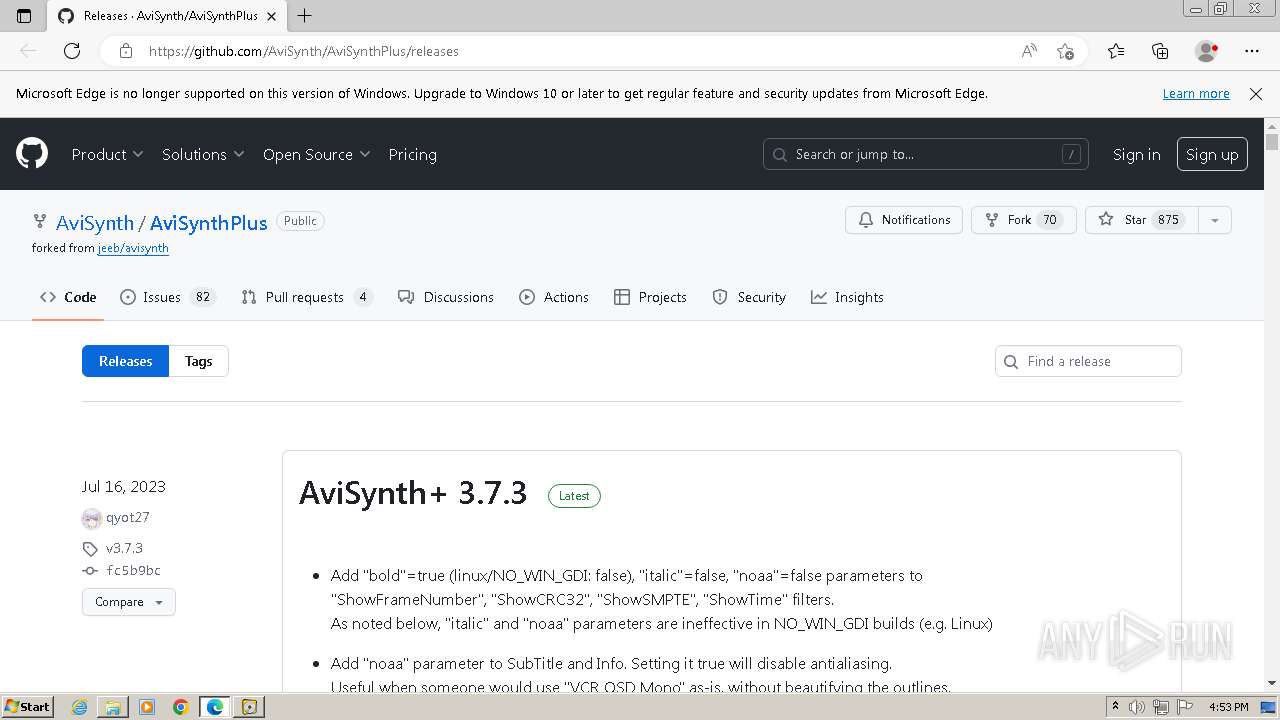This screenshot has height=720, width=1280.
Task: Open the volume tray icon
Action: point(1137,707)
